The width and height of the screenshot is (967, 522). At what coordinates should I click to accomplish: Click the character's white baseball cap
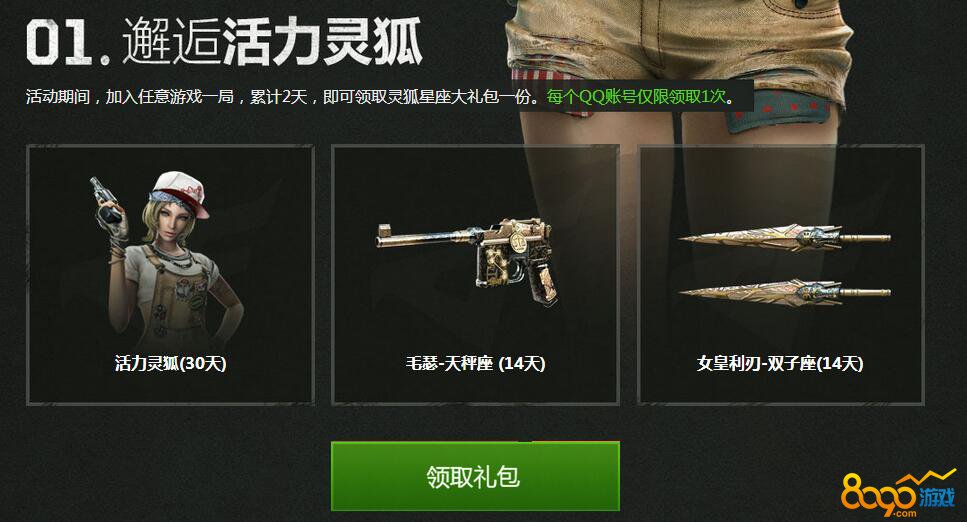coord(181,191)
